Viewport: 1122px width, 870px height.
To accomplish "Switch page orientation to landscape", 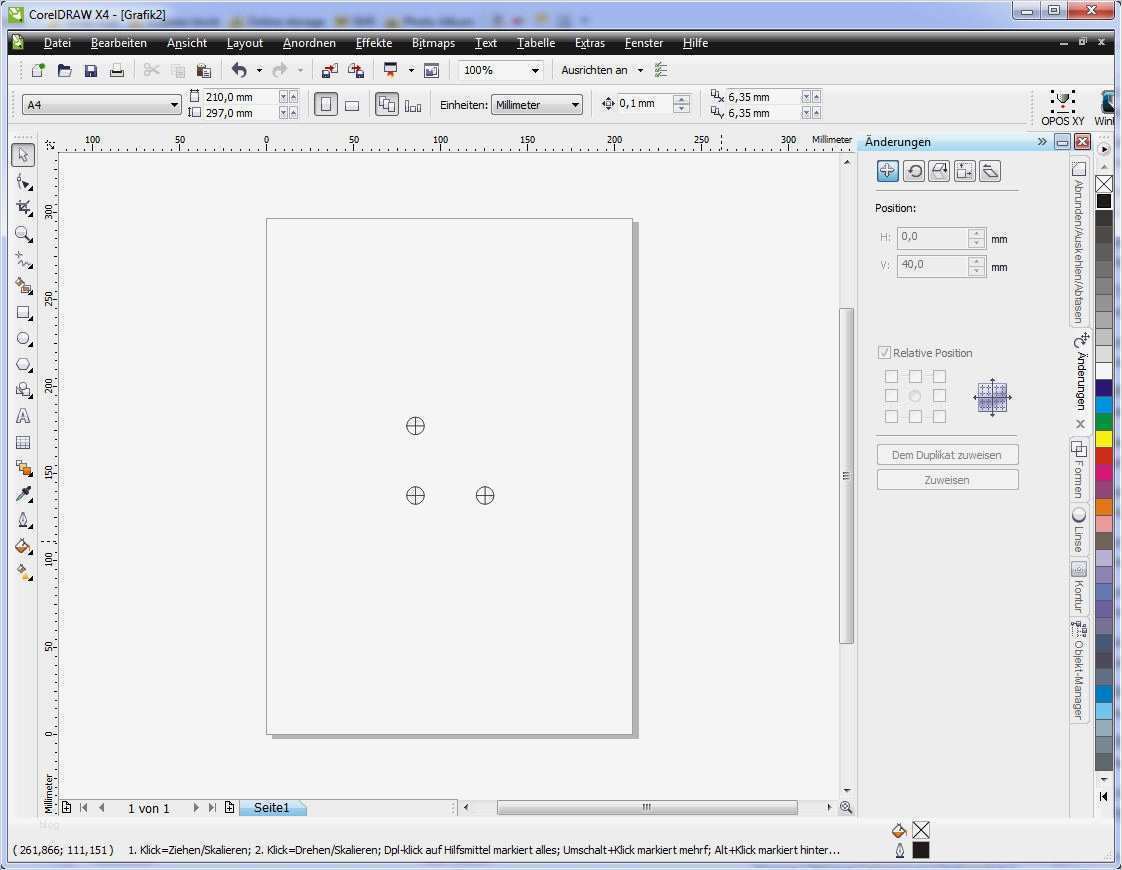I will coord(352,104).
